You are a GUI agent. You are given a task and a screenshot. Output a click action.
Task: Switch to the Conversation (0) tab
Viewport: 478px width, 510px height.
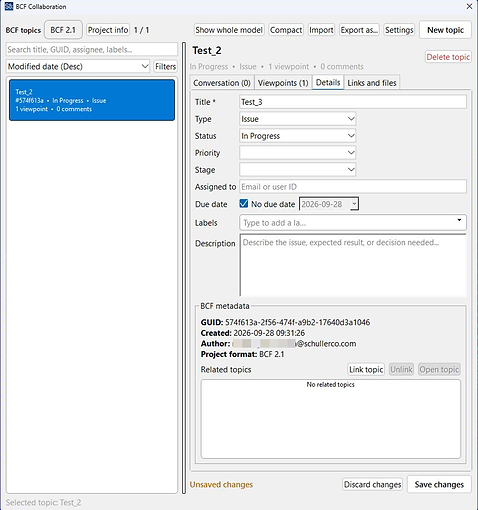pyautogui.click(x=222, y=83)
